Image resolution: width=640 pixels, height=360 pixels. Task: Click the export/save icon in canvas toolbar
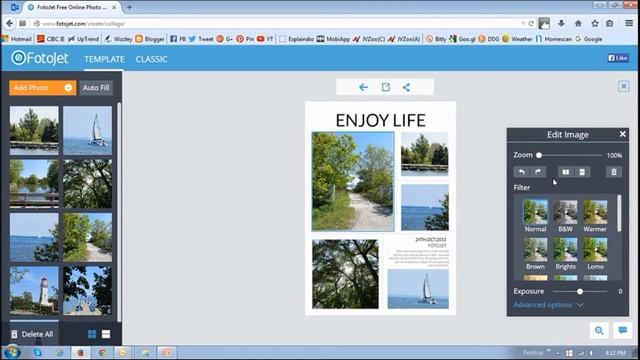tap(386, 87)
